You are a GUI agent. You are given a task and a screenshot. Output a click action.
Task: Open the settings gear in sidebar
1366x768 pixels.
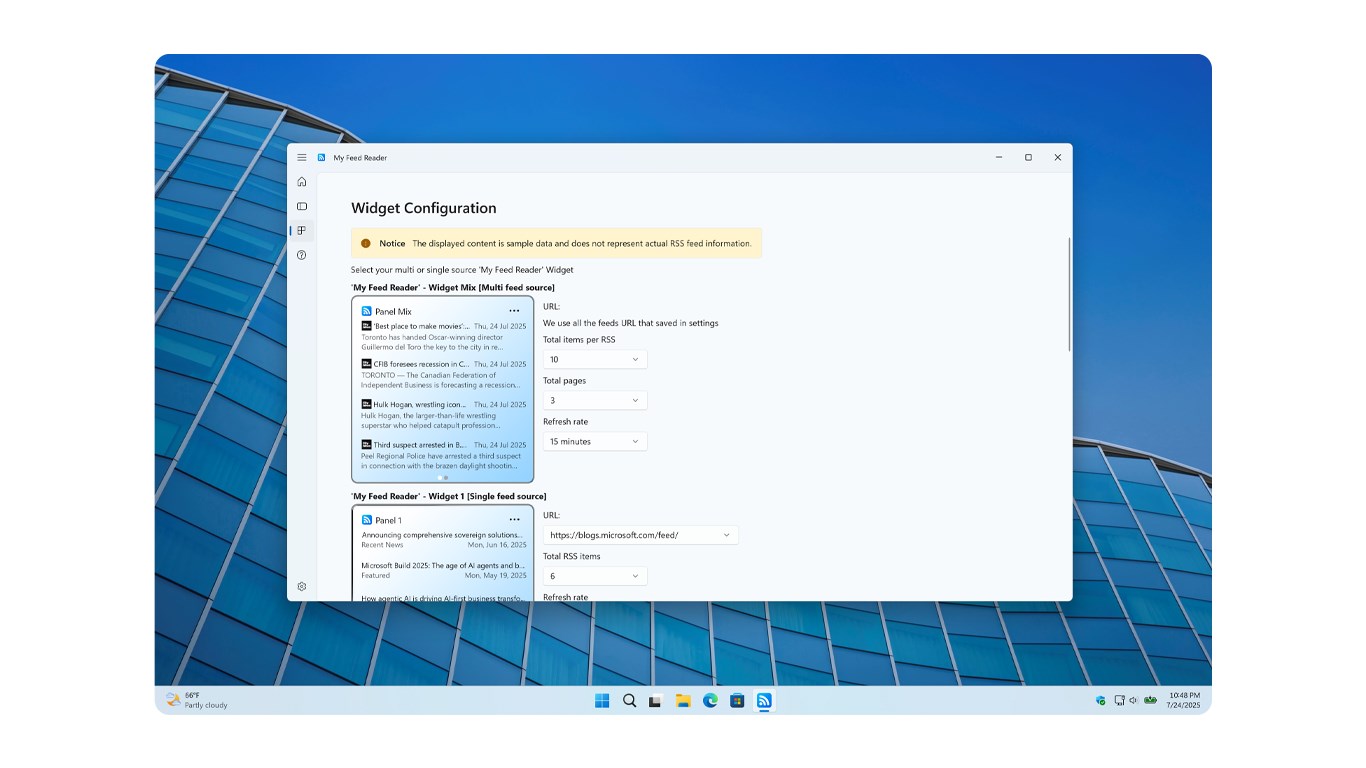click(301, 586)
